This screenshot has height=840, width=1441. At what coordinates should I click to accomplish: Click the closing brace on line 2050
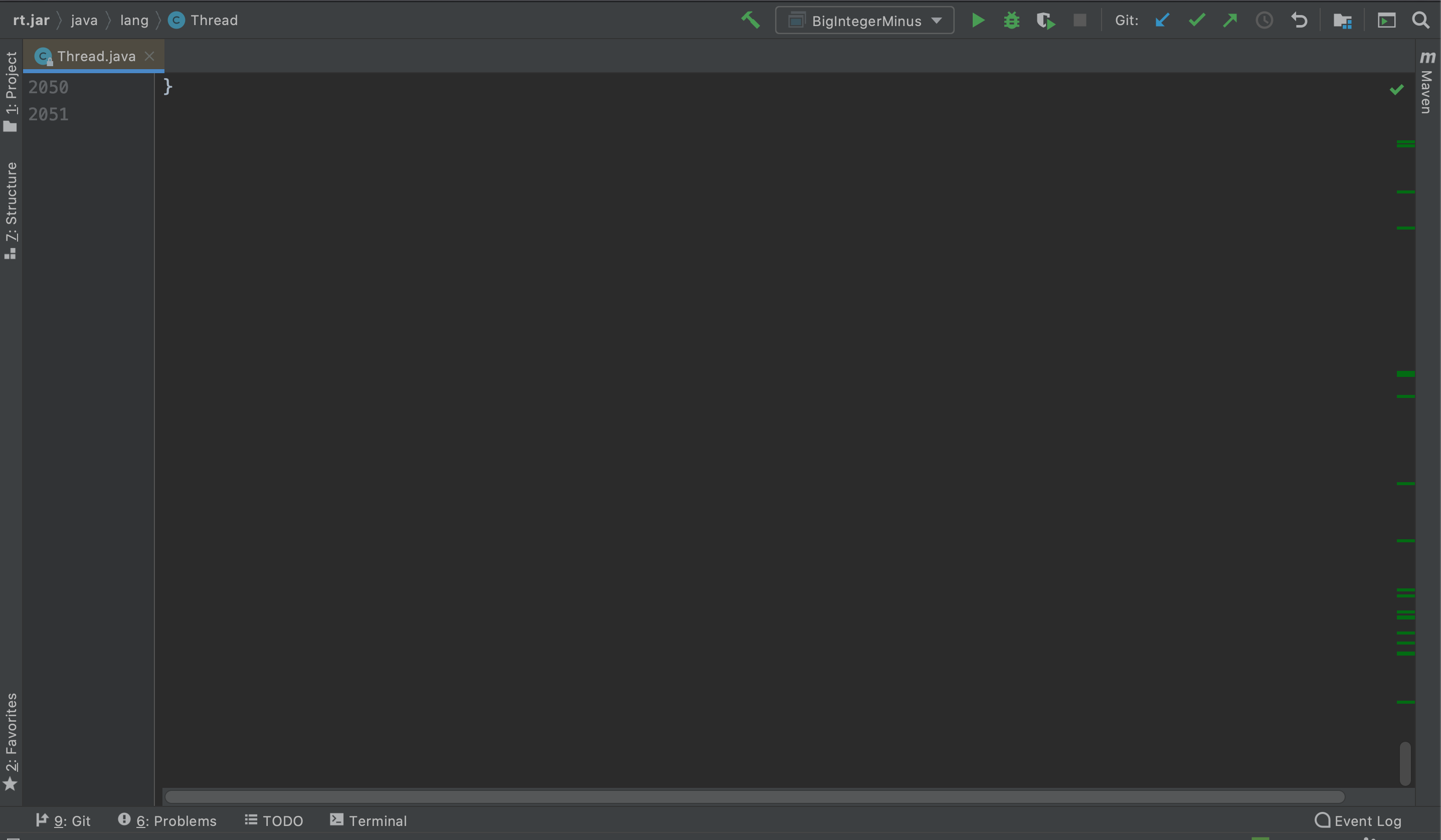167,87
